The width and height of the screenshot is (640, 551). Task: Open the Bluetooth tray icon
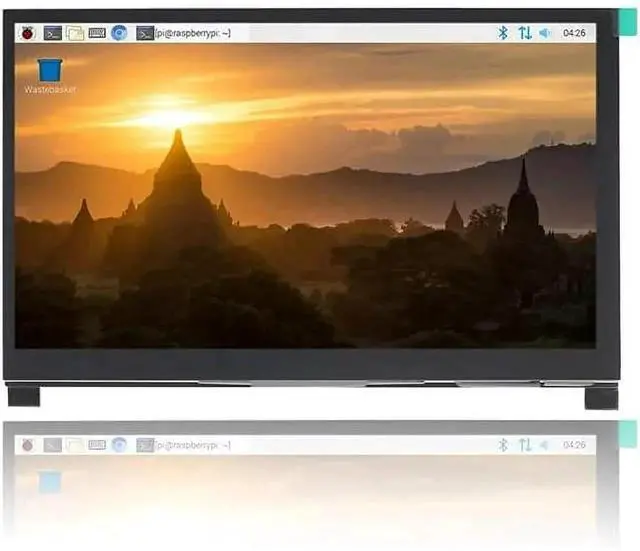click(503, 33)
